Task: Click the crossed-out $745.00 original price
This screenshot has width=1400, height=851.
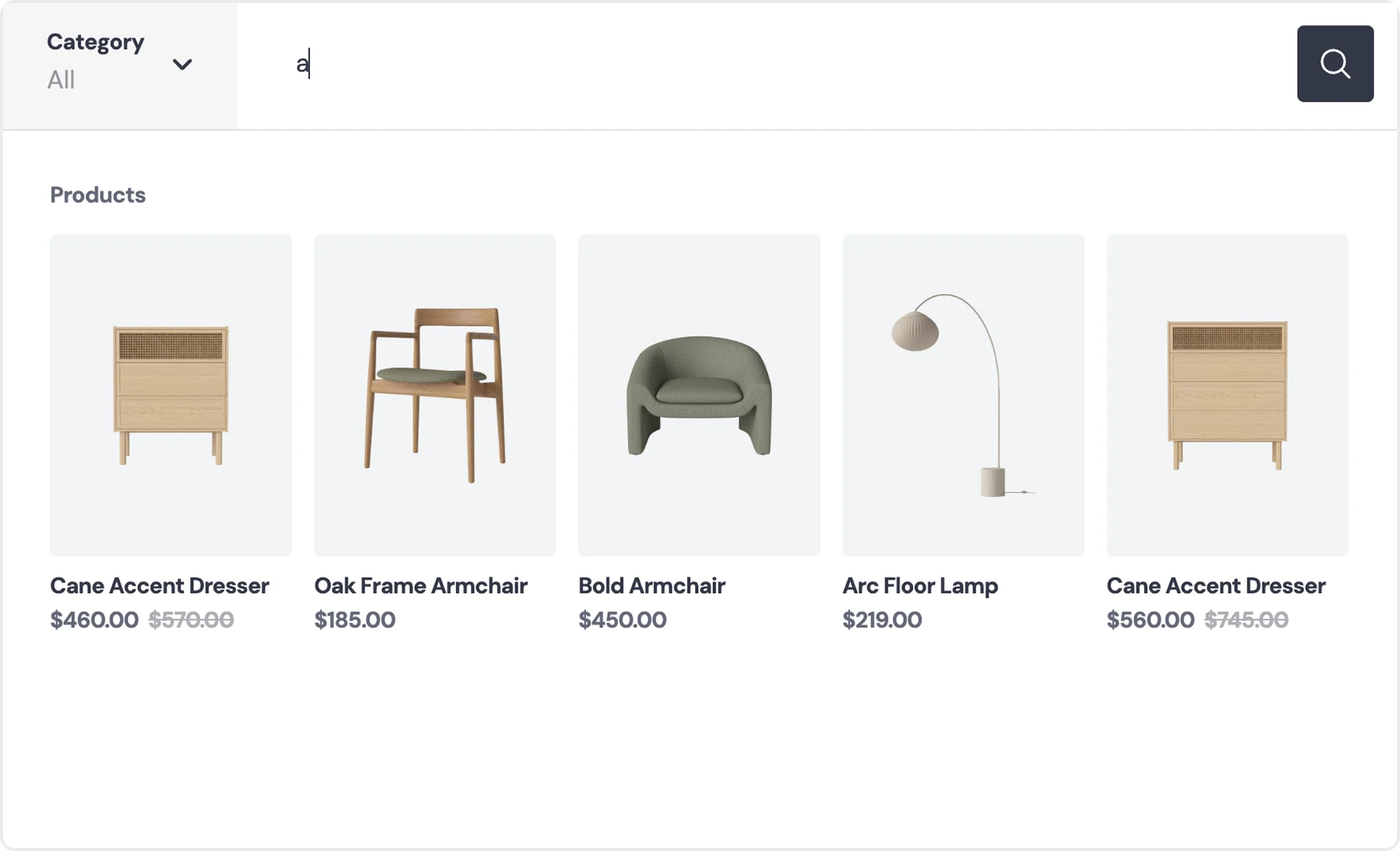Action: (1246, 620)
